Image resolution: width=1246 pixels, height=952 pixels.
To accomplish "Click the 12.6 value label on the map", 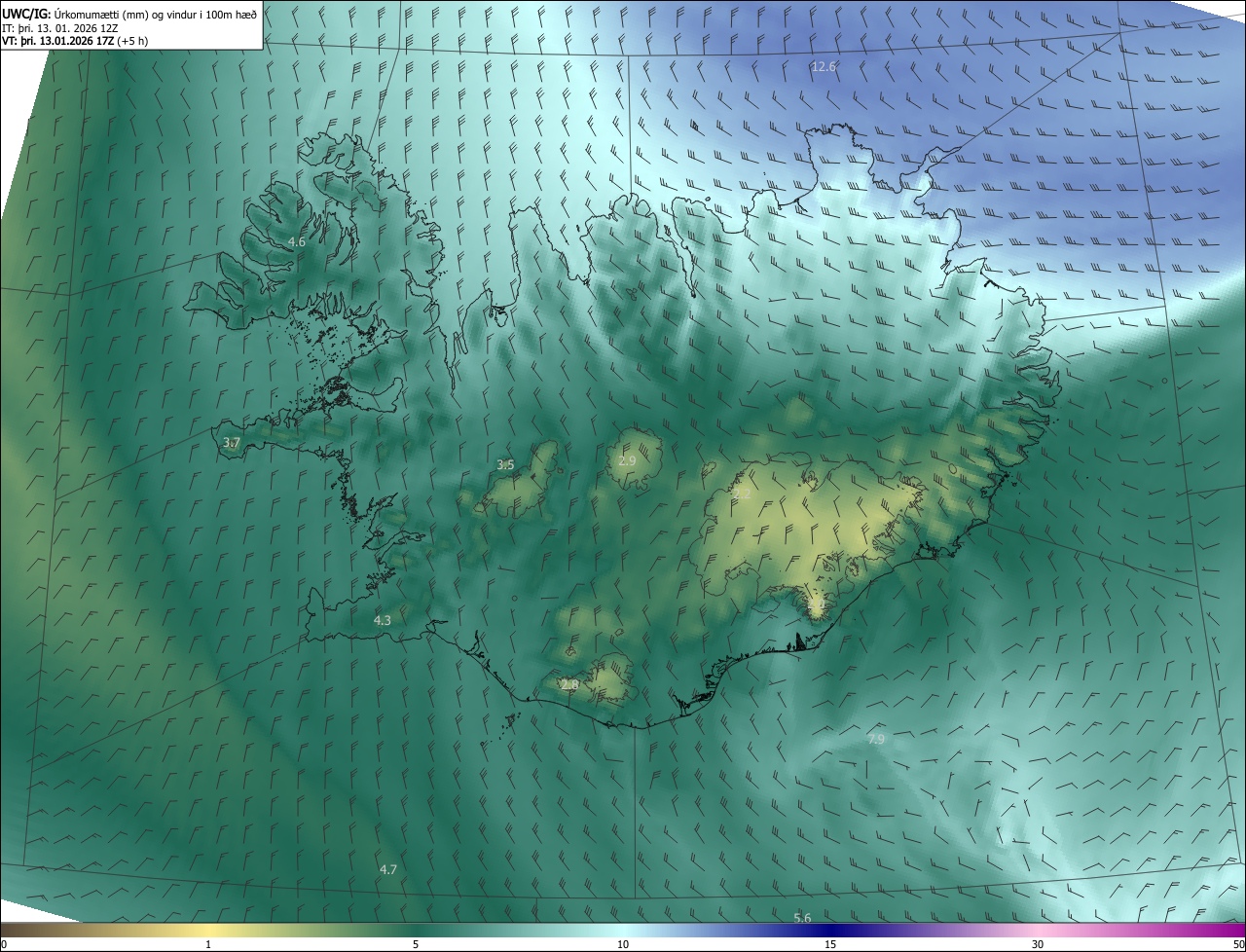I will (x=824, y=66).
